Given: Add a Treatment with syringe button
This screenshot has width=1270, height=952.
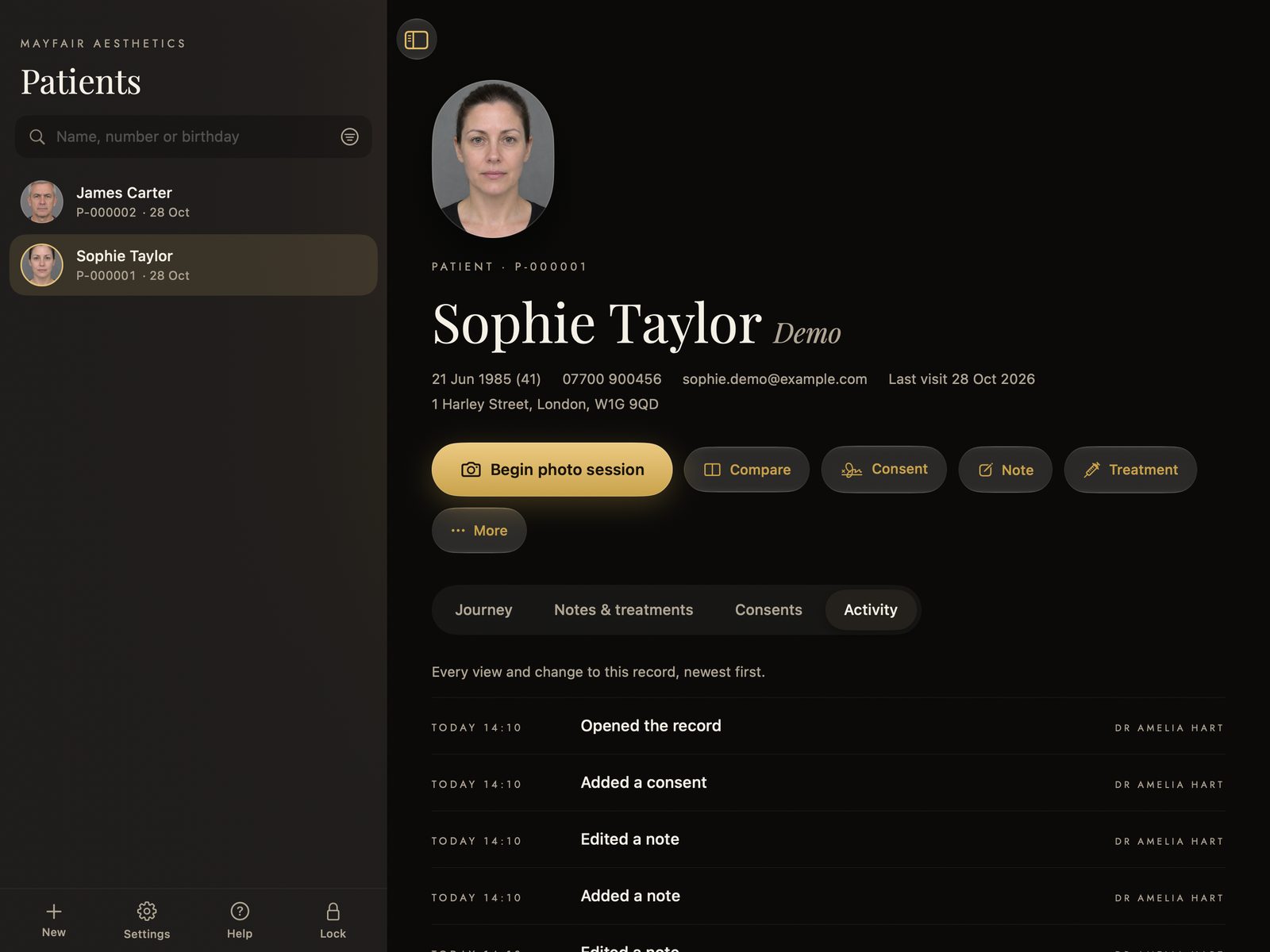Looking at the screenshot, I should pyautogui.click(x=1130, y=470).
